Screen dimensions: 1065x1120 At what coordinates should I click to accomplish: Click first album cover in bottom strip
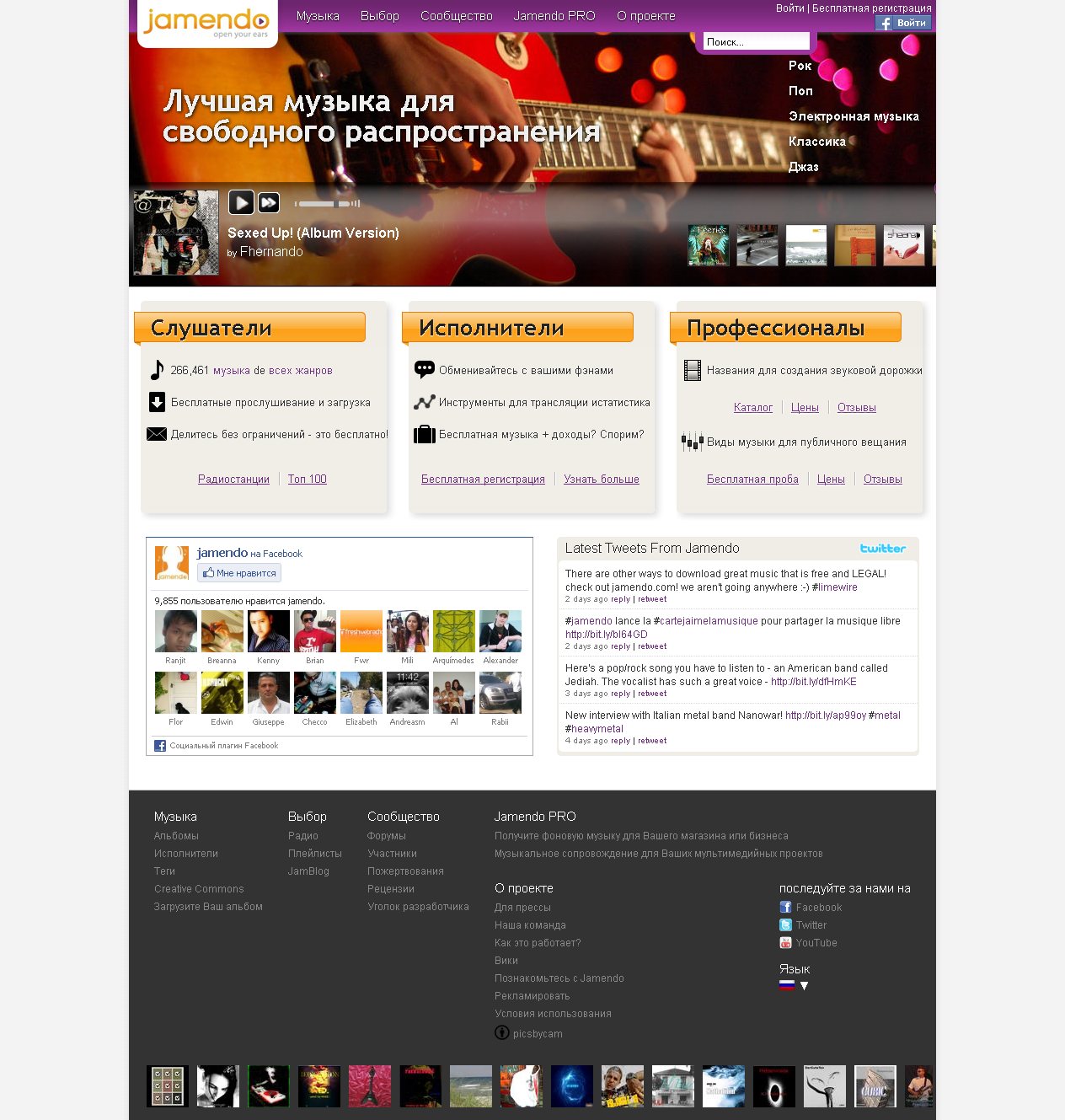[168, 1086]
